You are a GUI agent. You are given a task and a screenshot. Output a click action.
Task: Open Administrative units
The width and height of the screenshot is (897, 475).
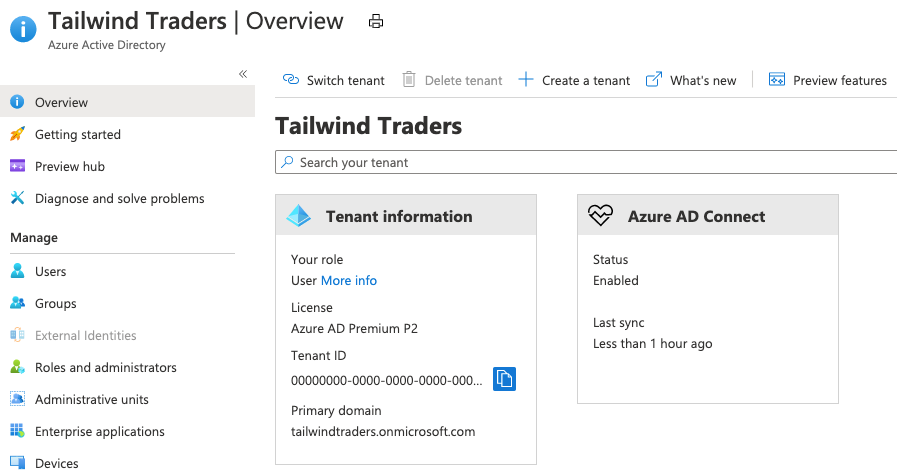[x=92, y=400]
